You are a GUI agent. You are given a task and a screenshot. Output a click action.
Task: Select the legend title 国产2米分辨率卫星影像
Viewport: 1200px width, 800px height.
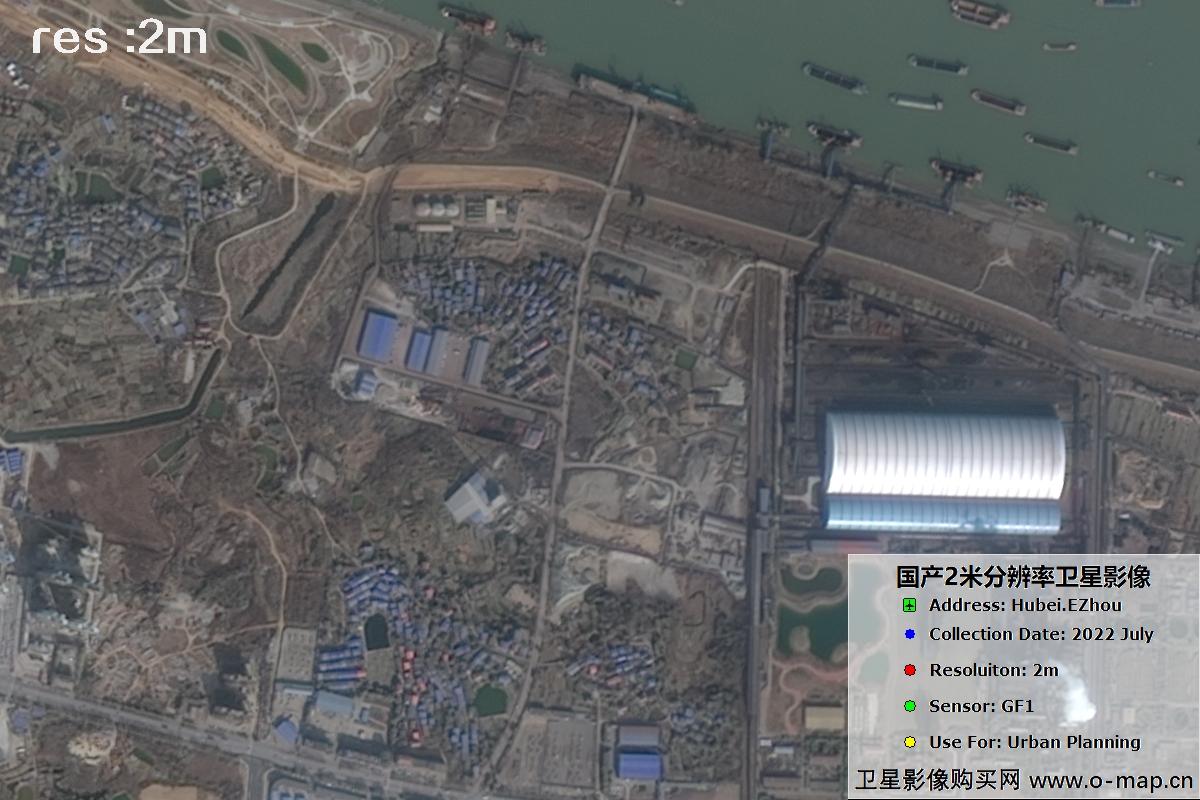point(1023,576)
